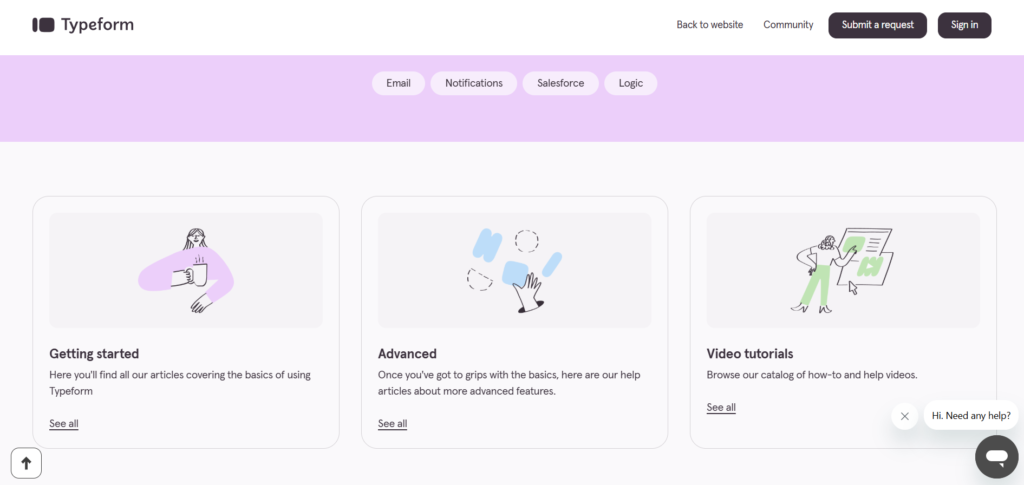
Task: Click the Sign in button
Action: point(965,25)
